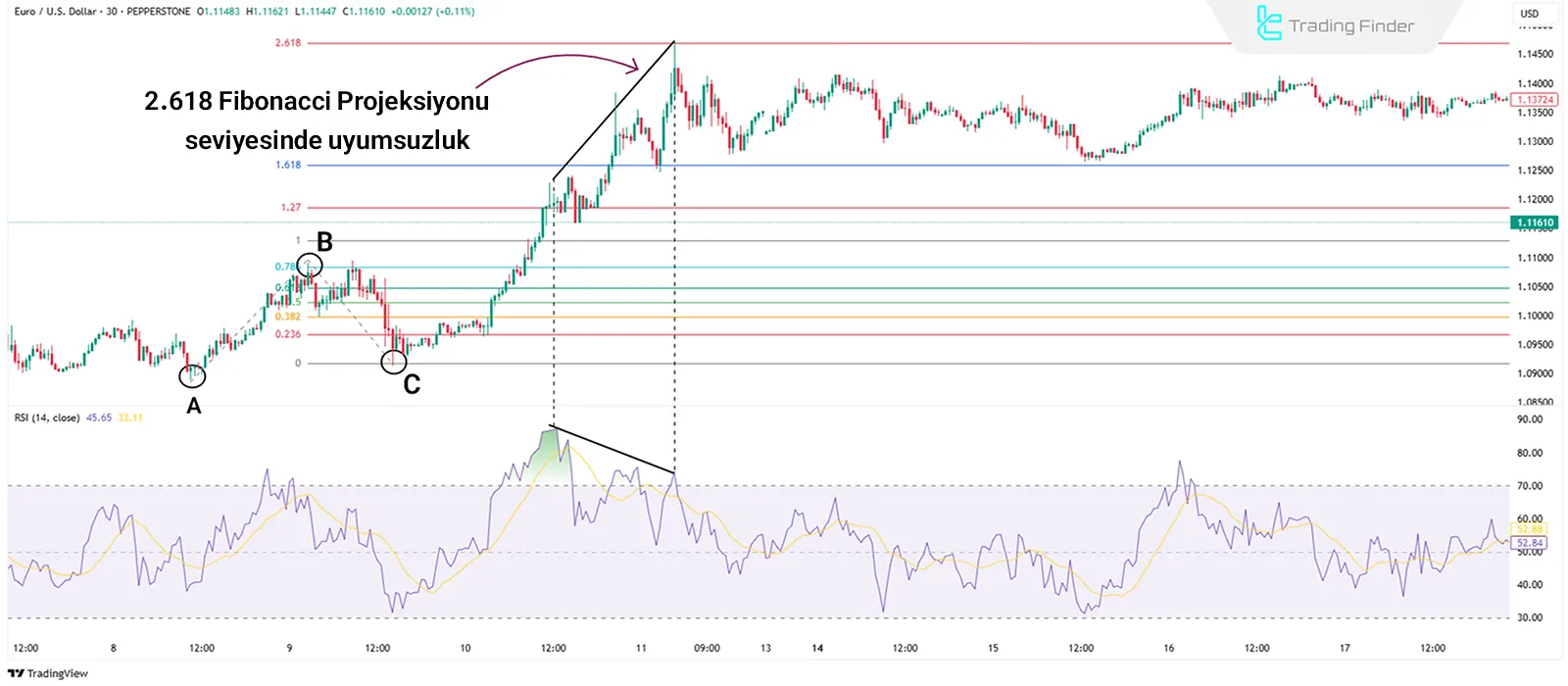Click the RSI (14, close) indicator legend
The width and height of the screenshot is (1568, 686).
pyautogui.click(x=47, y=417)
